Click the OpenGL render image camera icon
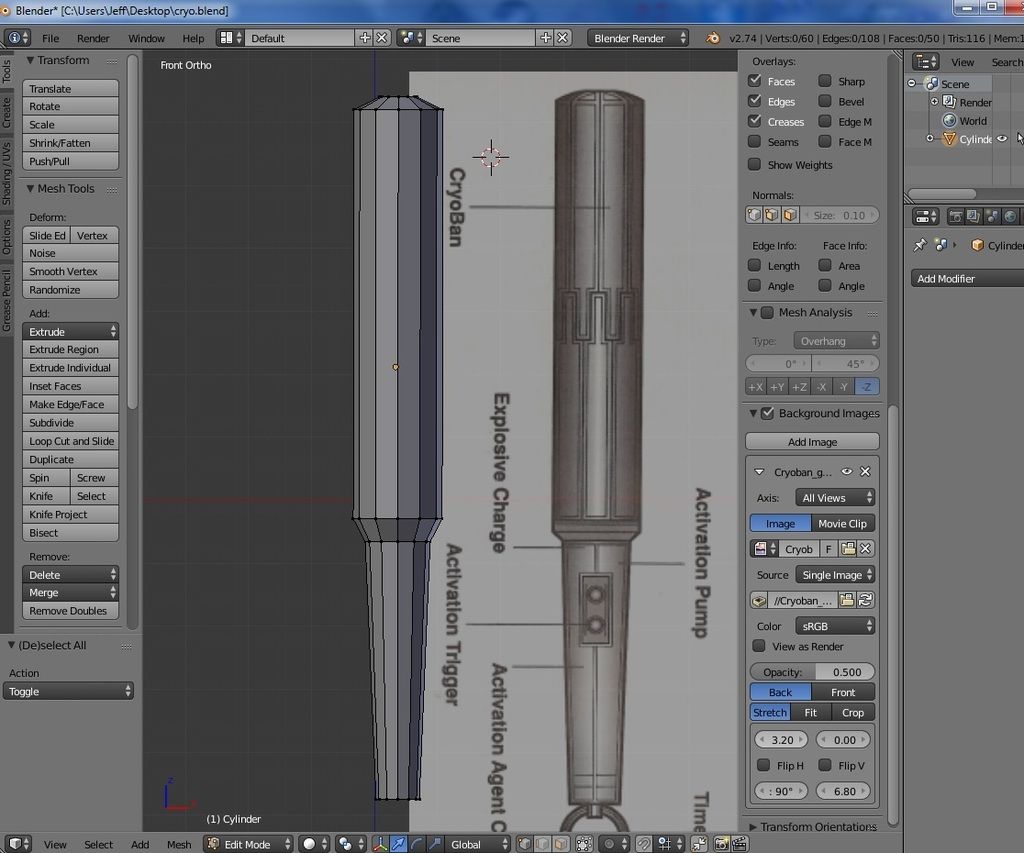The height and width of the screenshot is (853, 1024). [721, 844]
